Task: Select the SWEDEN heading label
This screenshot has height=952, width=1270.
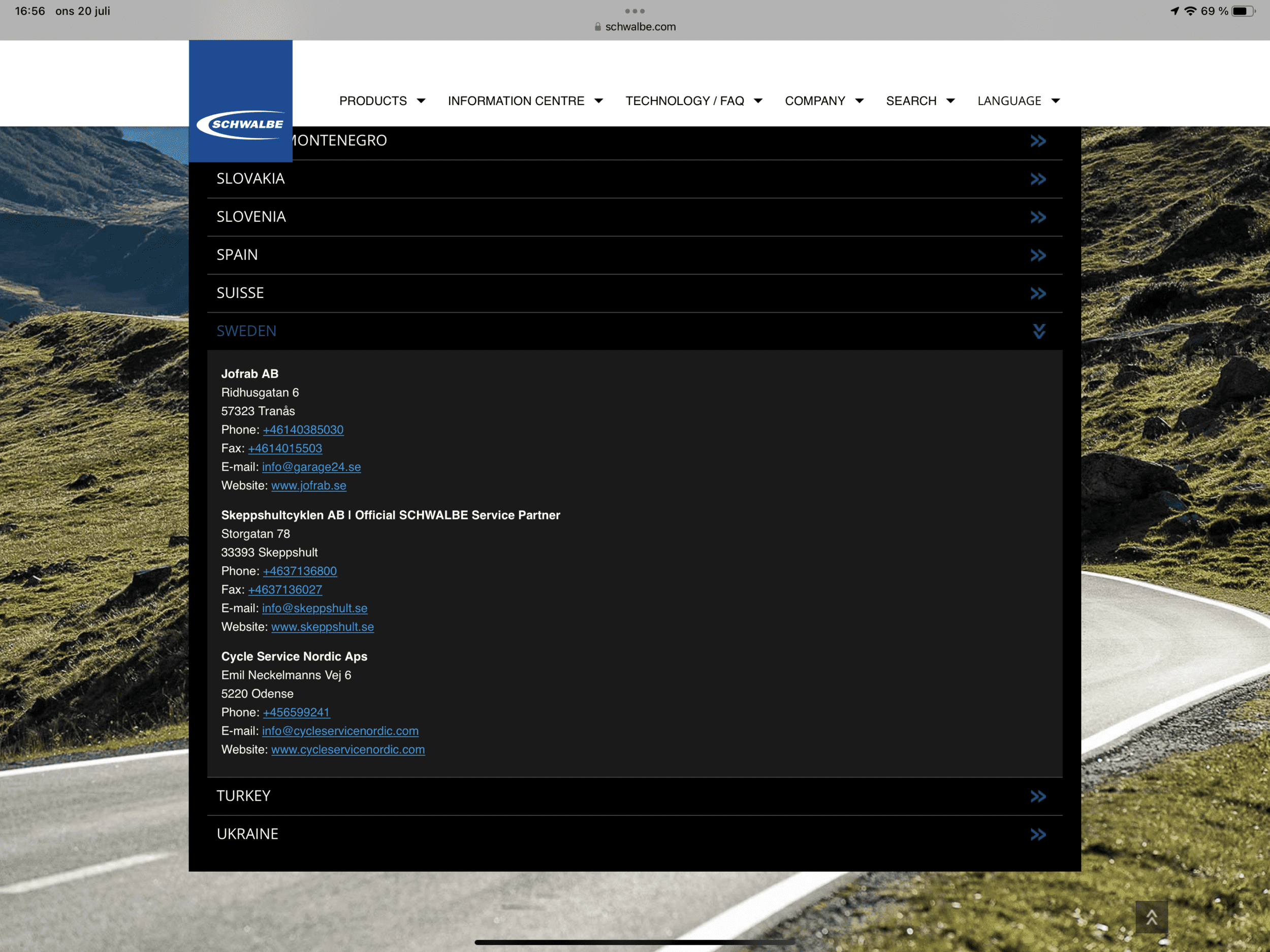Action: pyautogui.click(x=246, y=331)
